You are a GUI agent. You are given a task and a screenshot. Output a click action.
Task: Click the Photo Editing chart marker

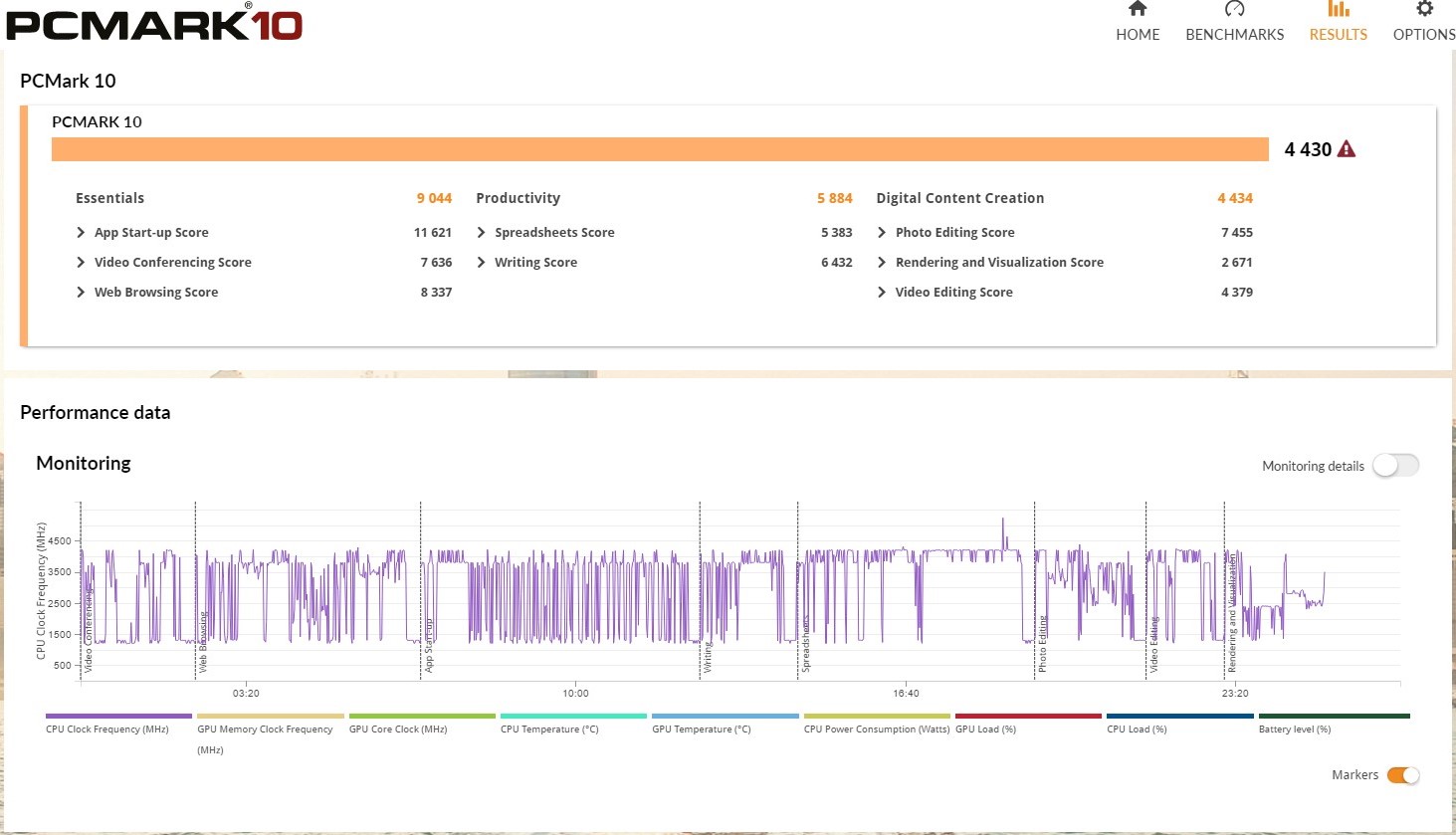1043,643
